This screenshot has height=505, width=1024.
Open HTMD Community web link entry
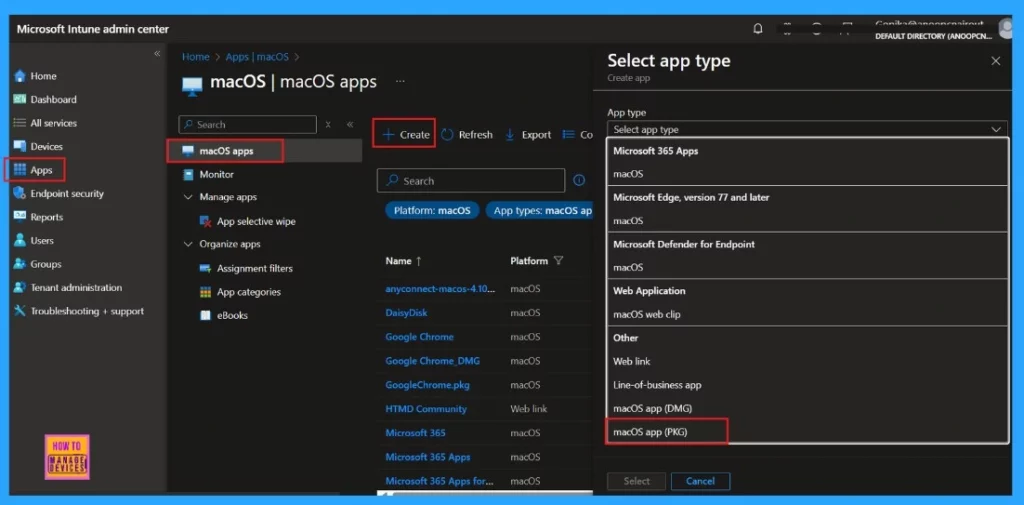(426, 409)
